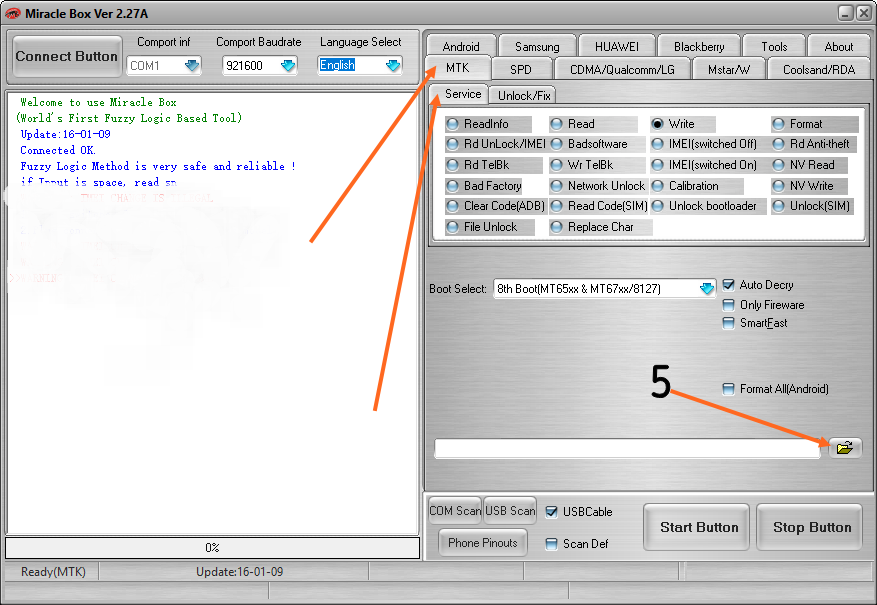Click the 0% progress bar
Image resolution: width=877 pixels, height=605 pixels.
point(213,548)
